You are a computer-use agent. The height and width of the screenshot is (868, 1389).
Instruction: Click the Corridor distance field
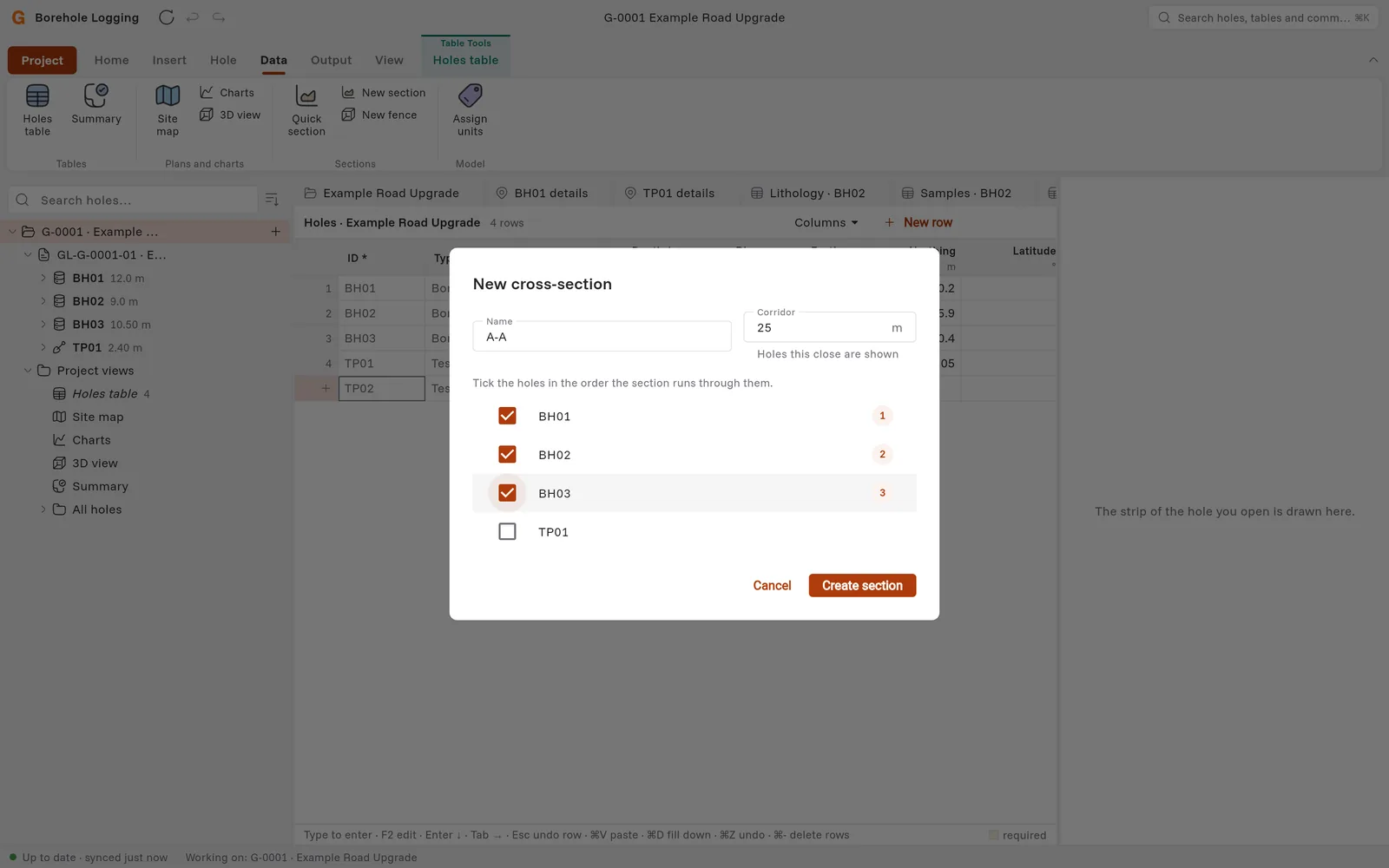coord(829,327)
